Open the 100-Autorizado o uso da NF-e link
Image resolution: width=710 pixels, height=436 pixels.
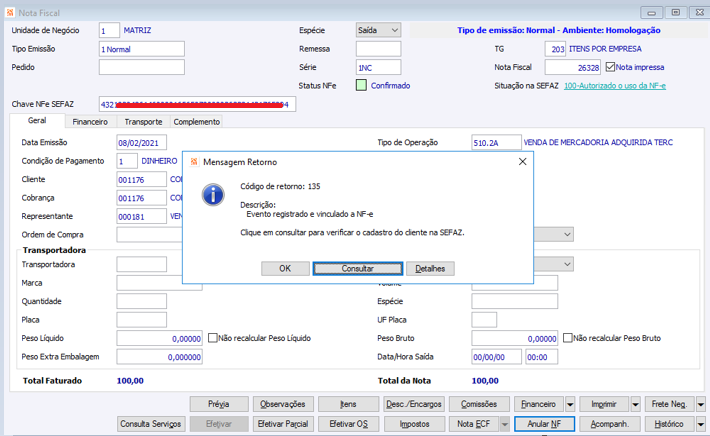pyautogui.click(x=614, y=86)
